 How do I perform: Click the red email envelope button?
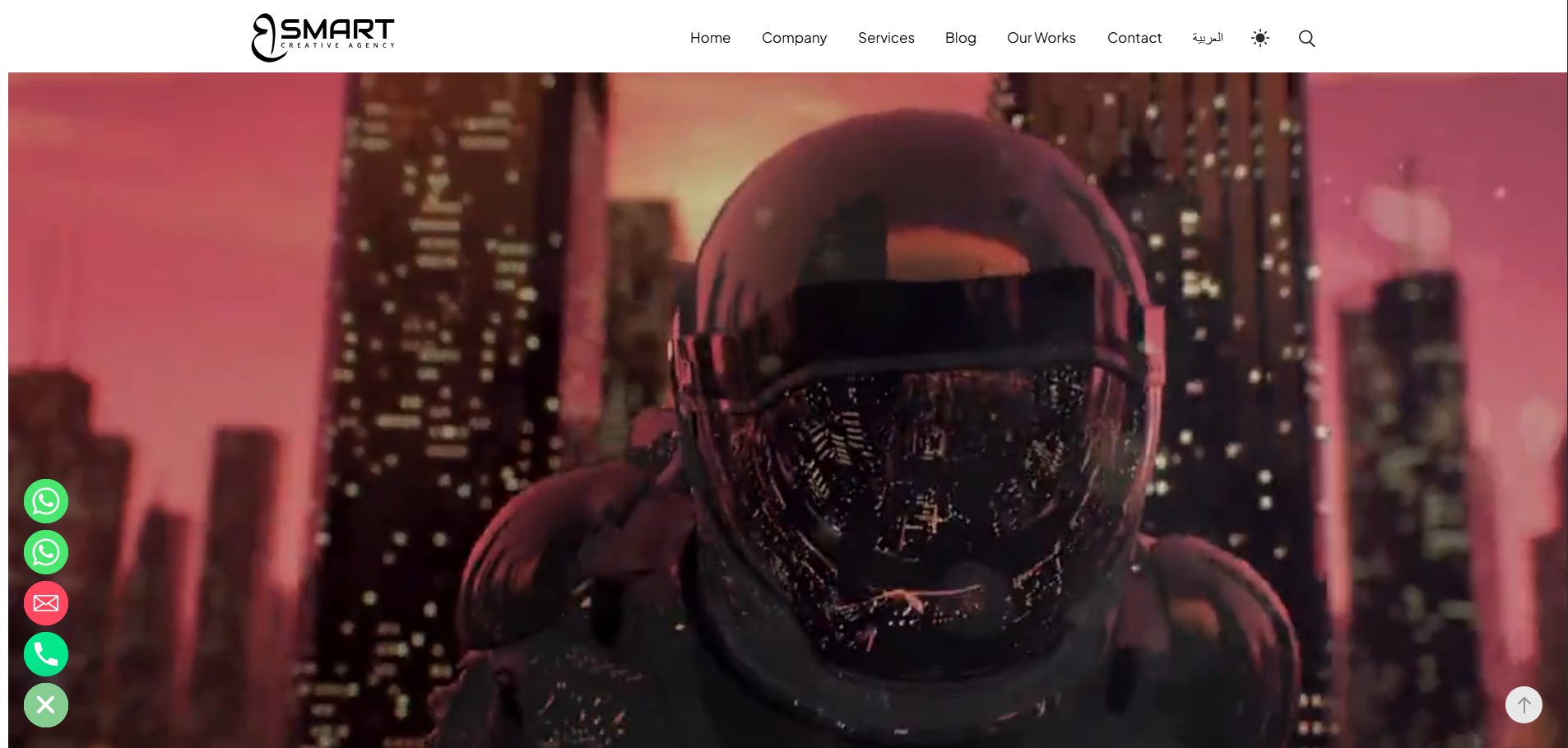pyautogui.click(x=46, y=603)
